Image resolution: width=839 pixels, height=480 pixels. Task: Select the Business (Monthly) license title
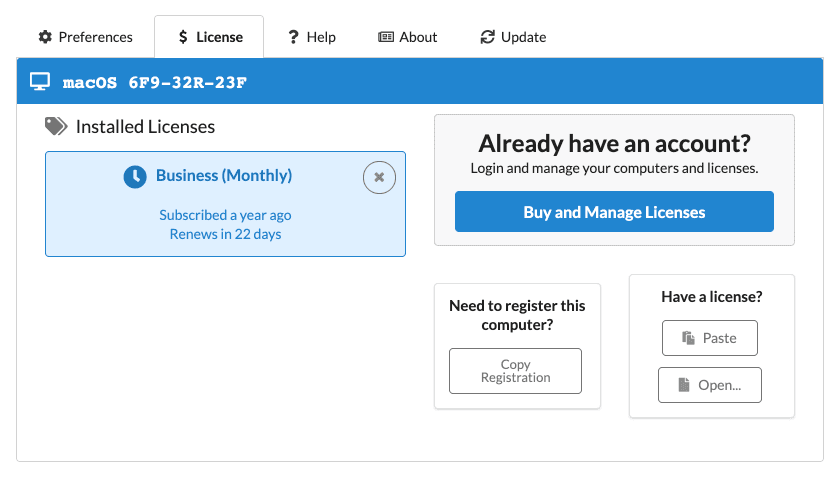click(224, 176)
